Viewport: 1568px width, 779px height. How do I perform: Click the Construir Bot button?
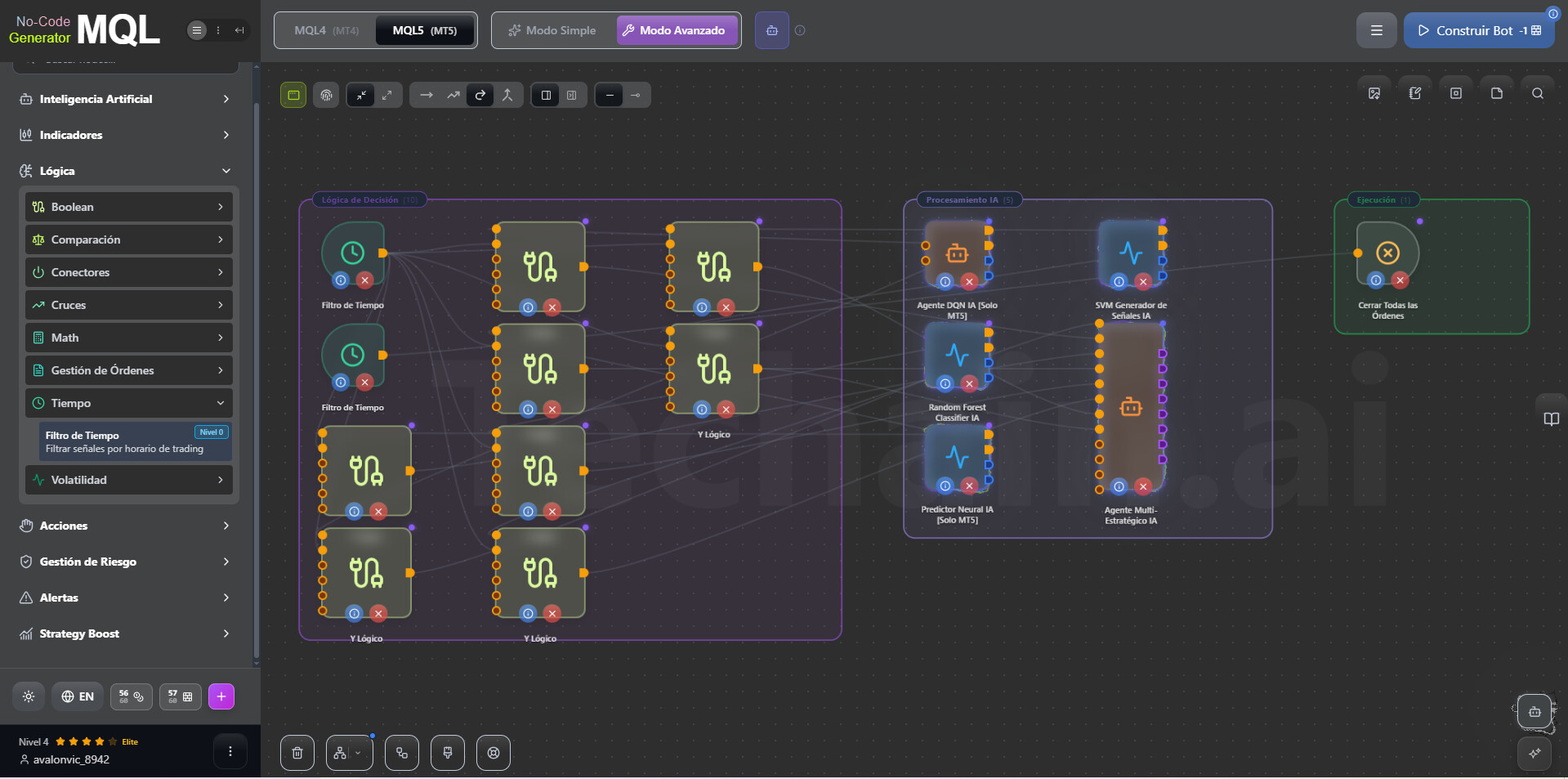click(x=1478, y=30)
